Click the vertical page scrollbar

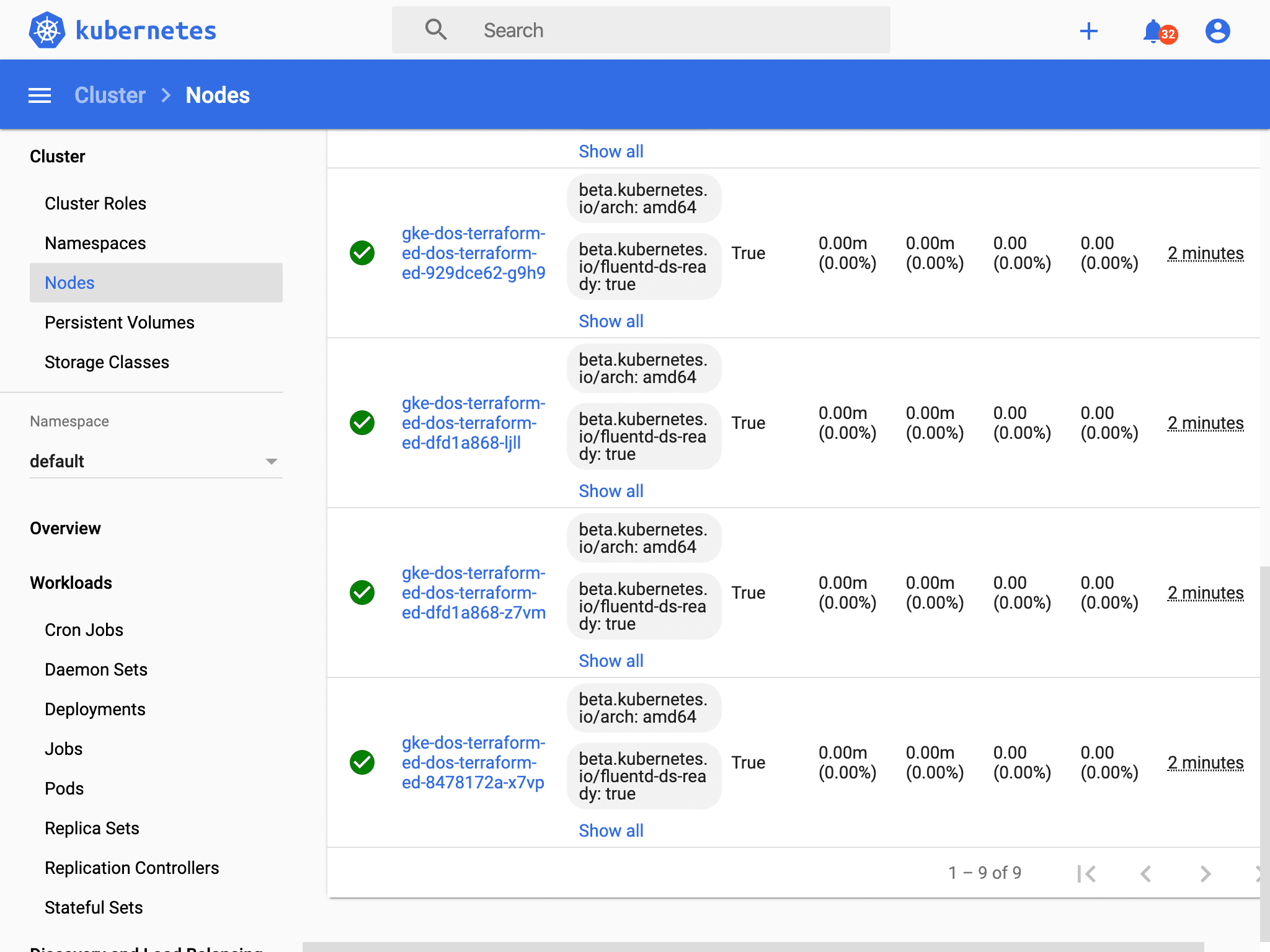click(1265, 754)
